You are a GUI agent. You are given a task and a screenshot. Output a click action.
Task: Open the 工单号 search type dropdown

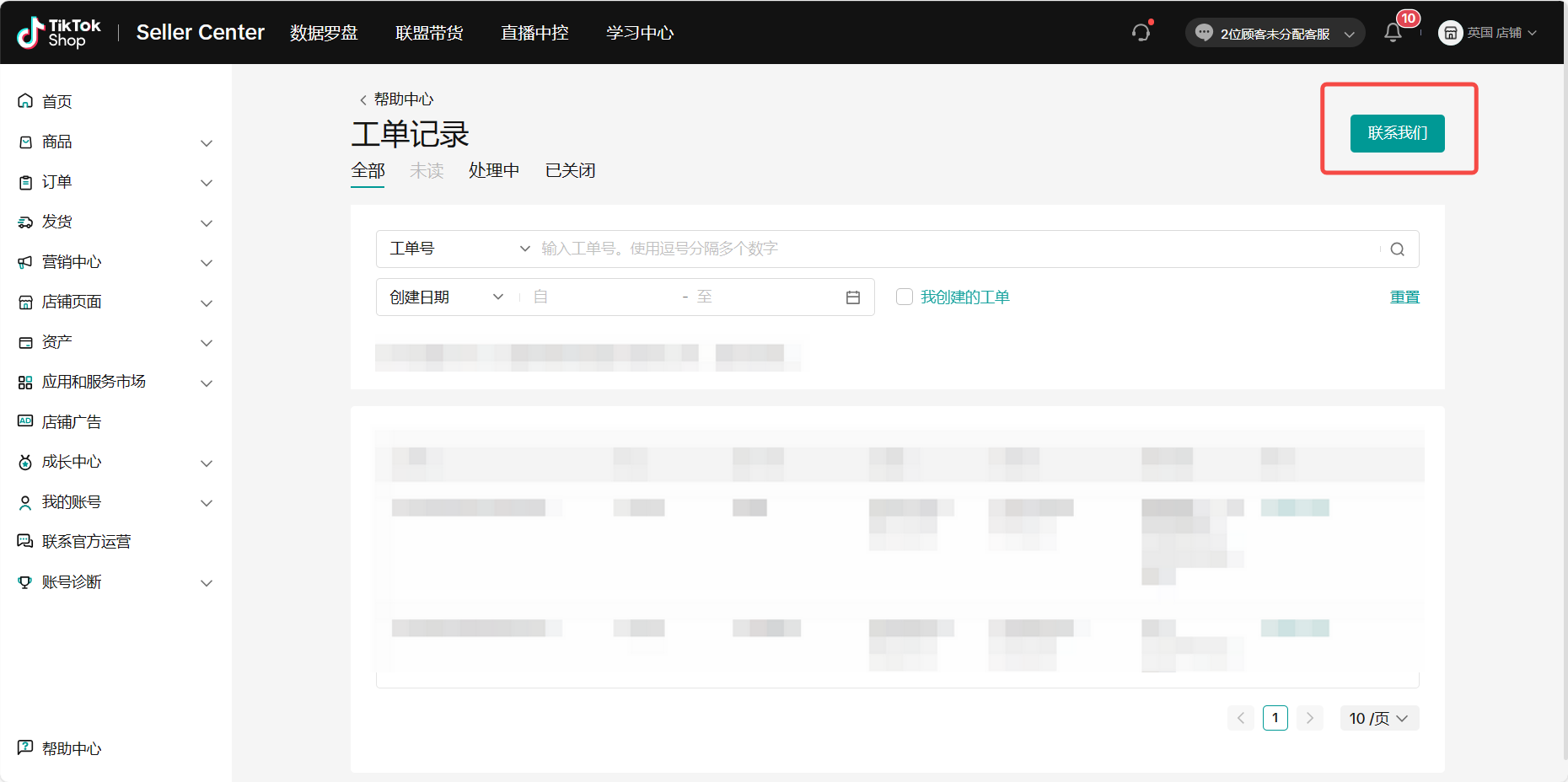(459, 249)
